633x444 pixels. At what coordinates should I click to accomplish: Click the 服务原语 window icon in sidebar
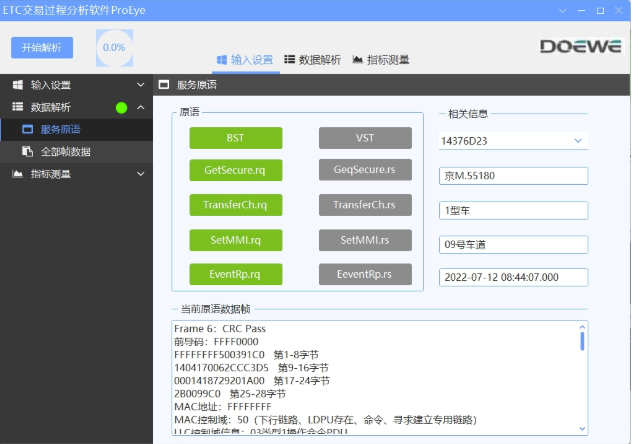click(x=28, y=130)
